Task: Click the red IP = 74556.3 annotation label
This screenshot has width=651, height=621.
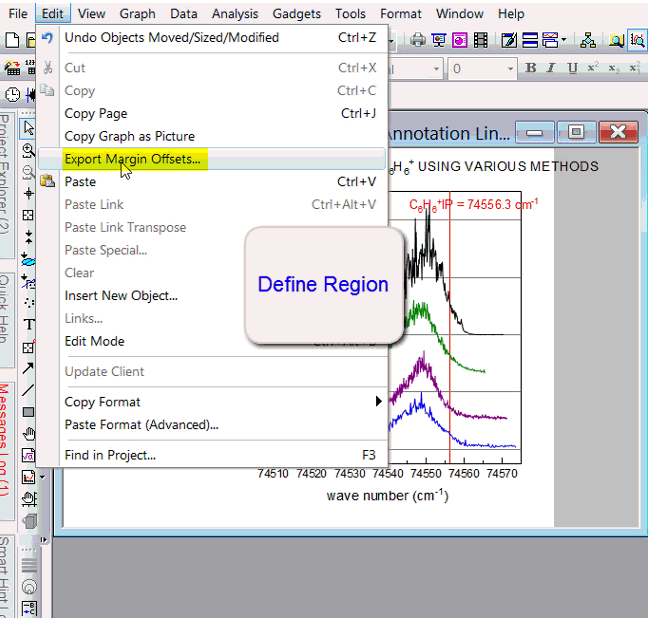Action: point(473,205)
